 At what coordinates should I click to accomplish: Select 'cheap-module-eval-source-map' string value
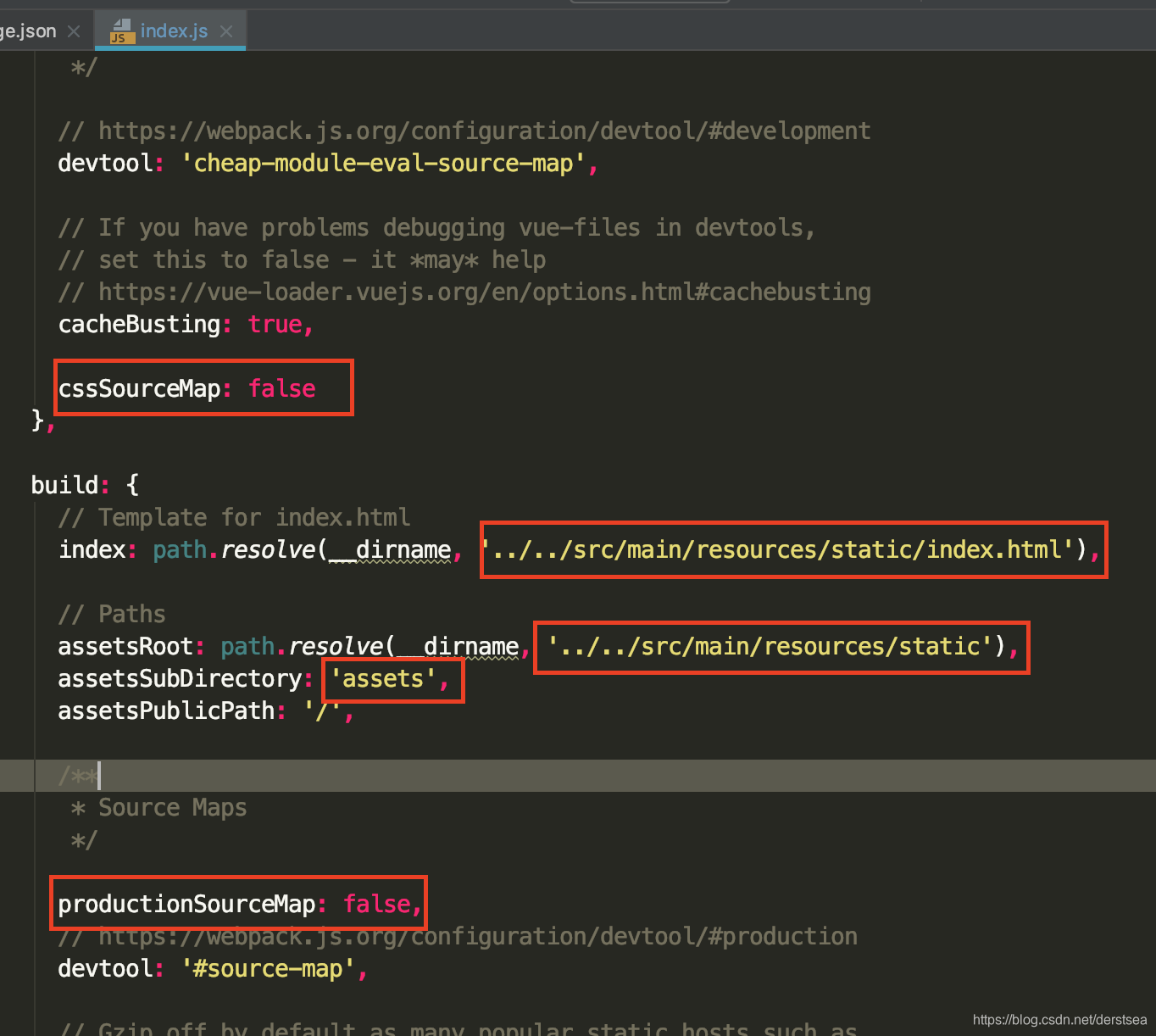(x=384, y=163)
